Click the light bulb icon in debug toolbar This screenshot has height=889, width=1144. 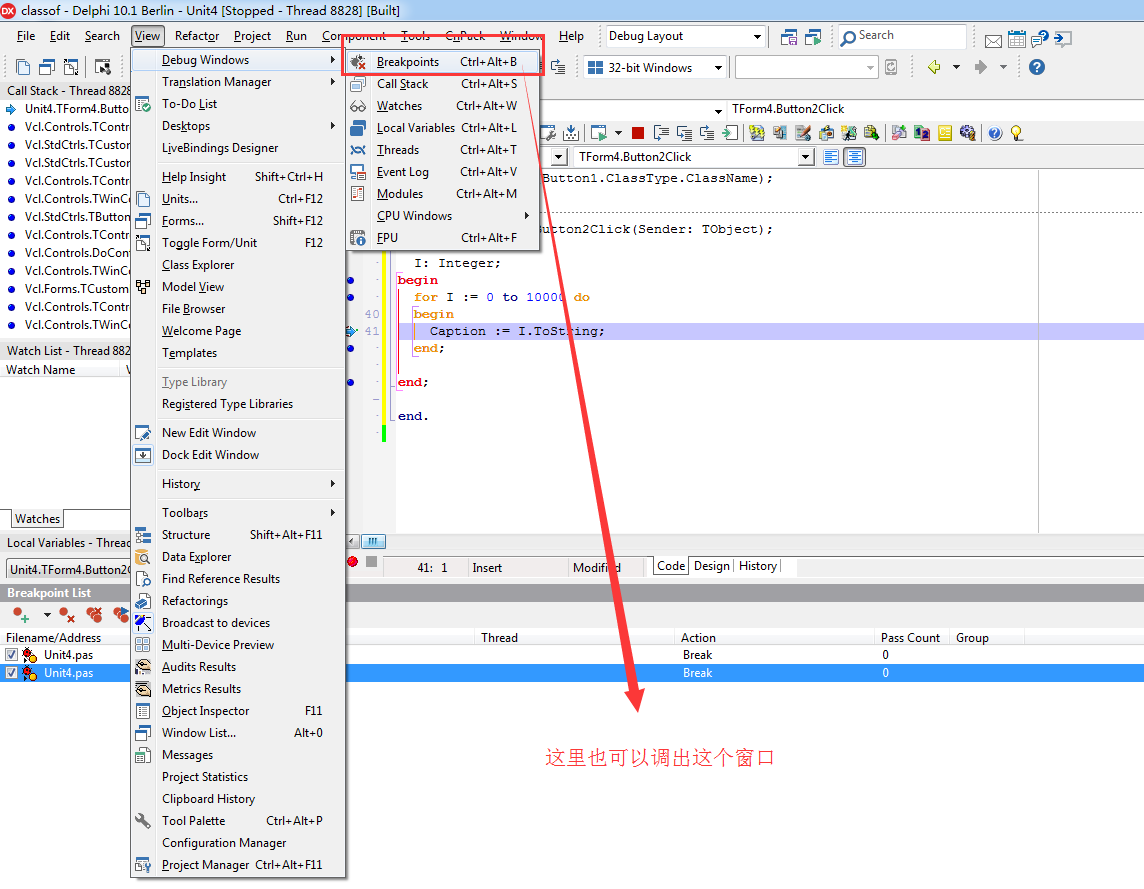(x=1016, y=133)
